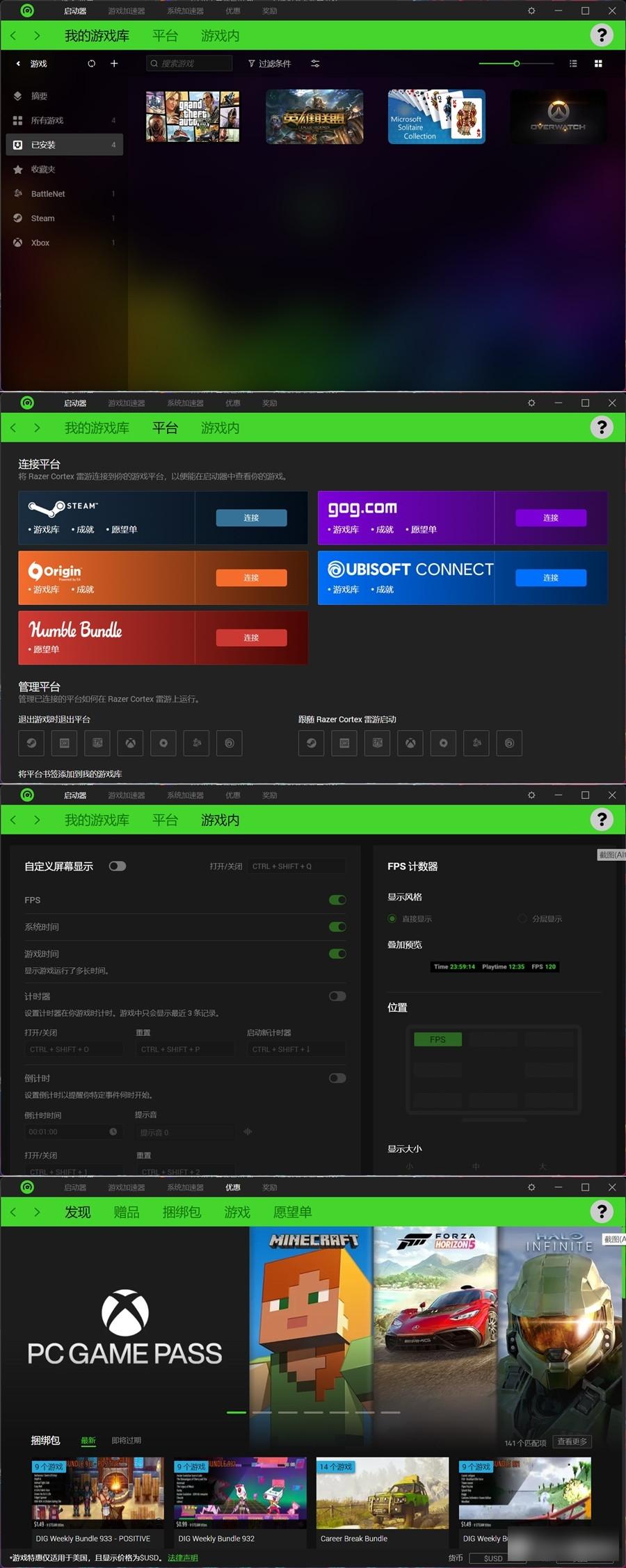Open the Career Break Bundle thumbnail
The image size is (626, 1568).
(383, 1493)
